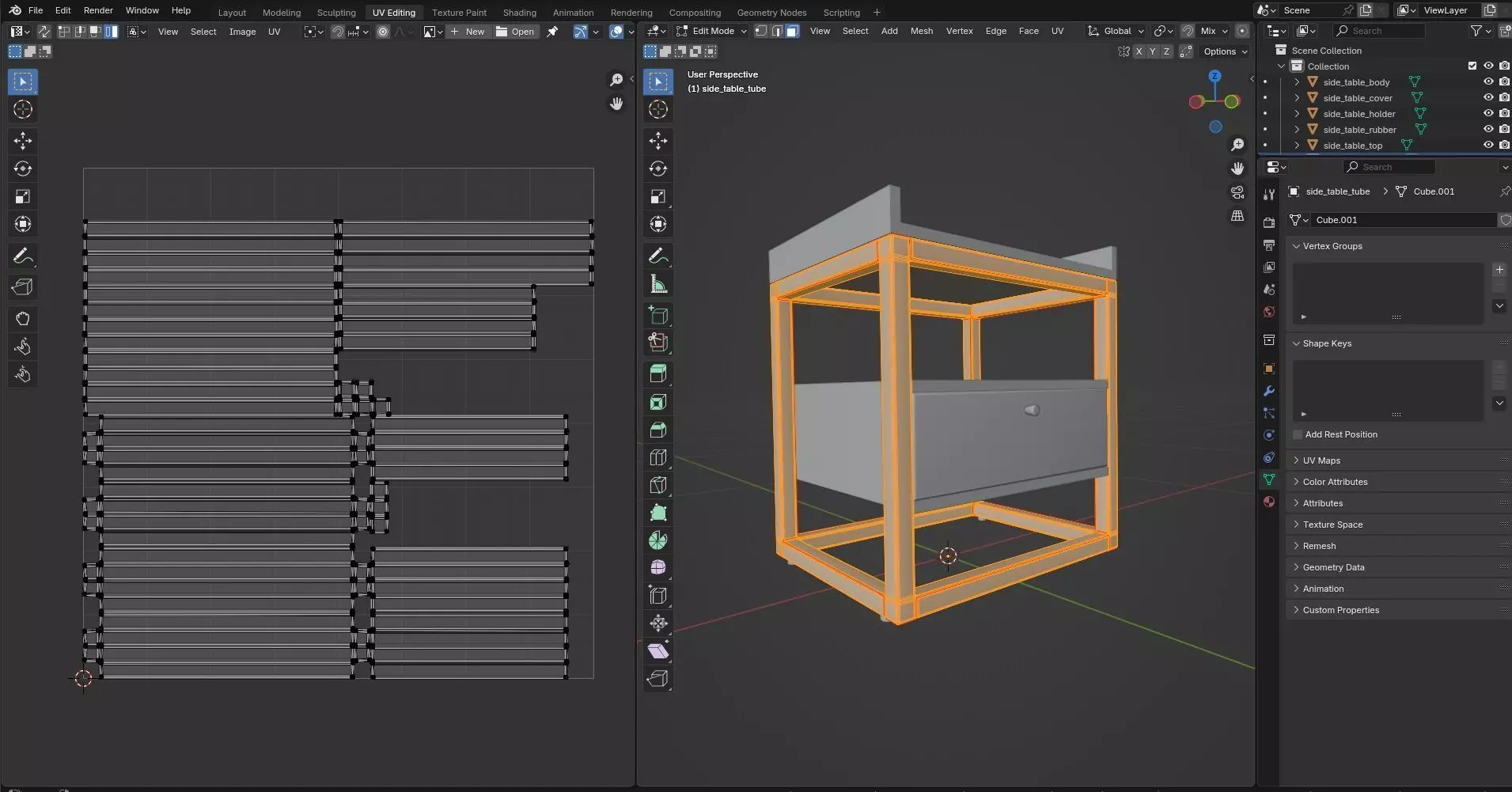Click the Open image button

tap(515, 32)
